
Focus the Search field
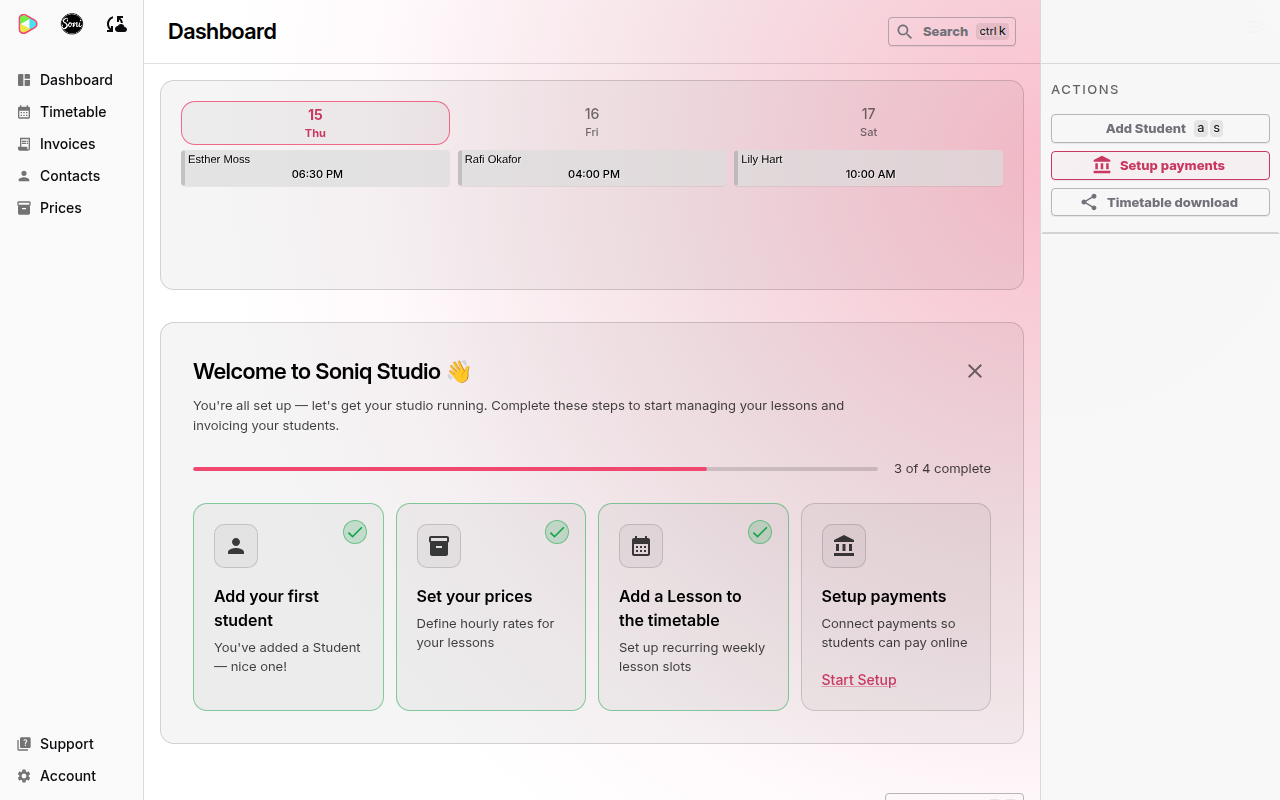[x=952, y=32]
